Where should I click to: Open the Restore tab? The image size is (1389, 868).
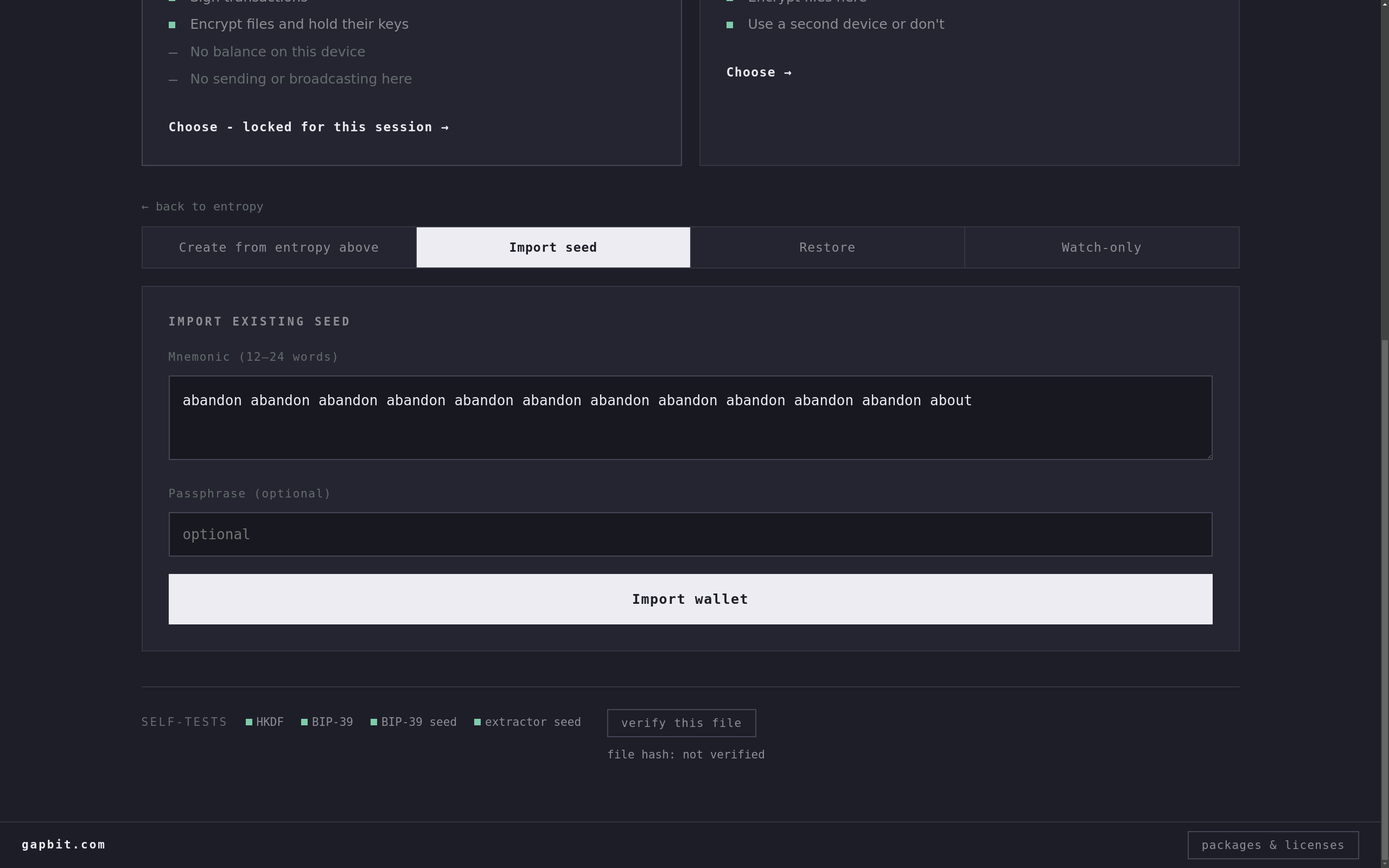827,247
